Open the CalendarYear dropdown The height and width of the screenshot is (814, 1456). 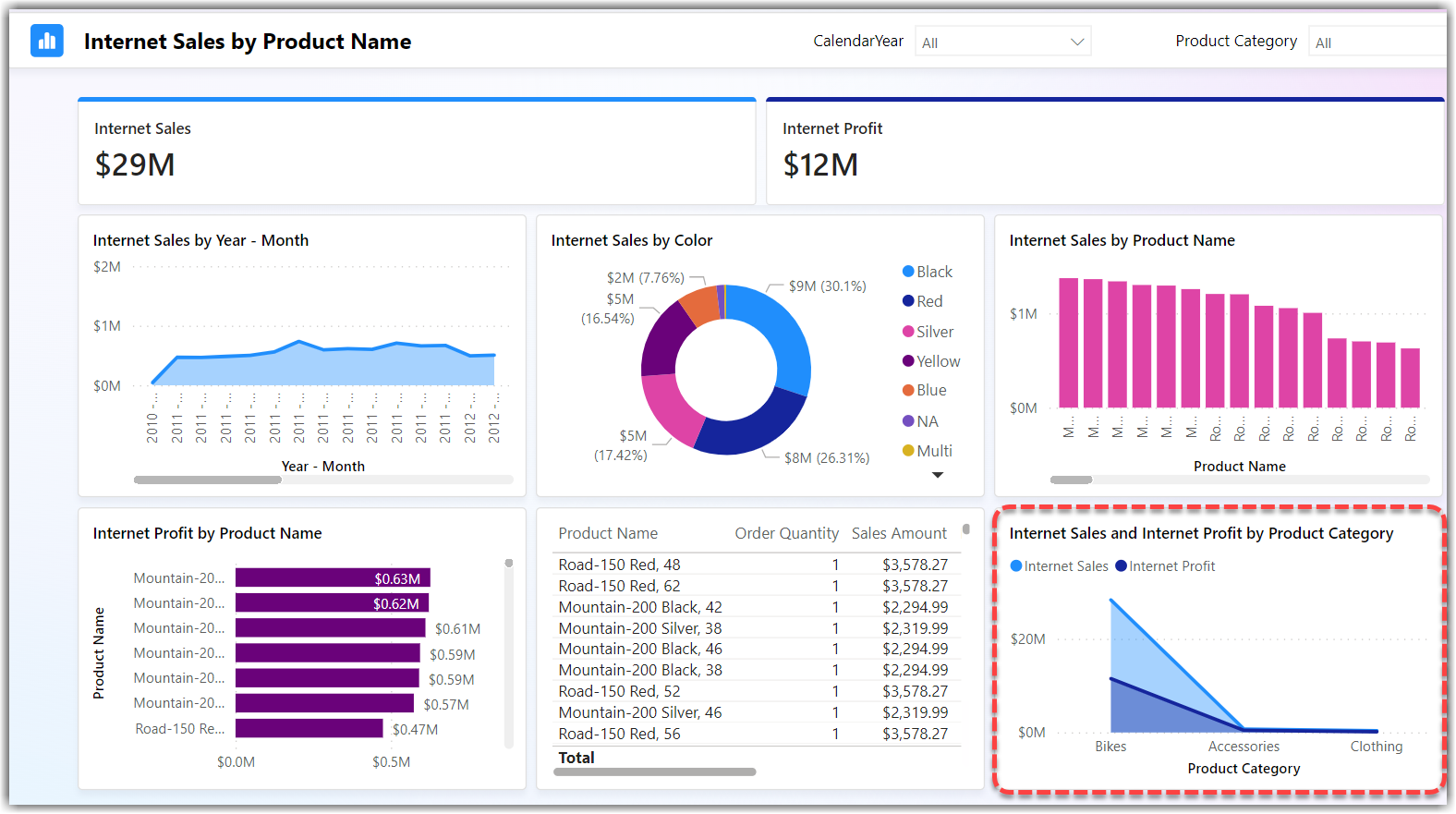[x=1002, y=43]
